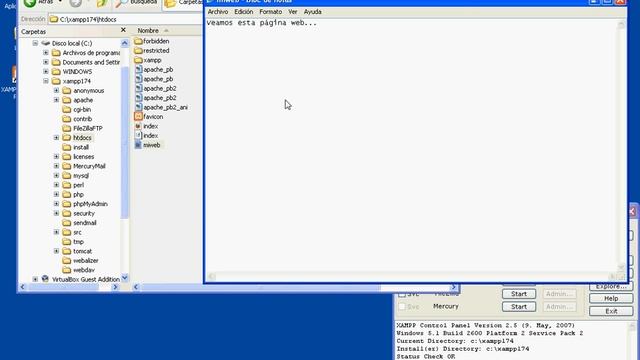
Task: Click the file list horizontal scrollbar thumb
Action: point(261,287)
